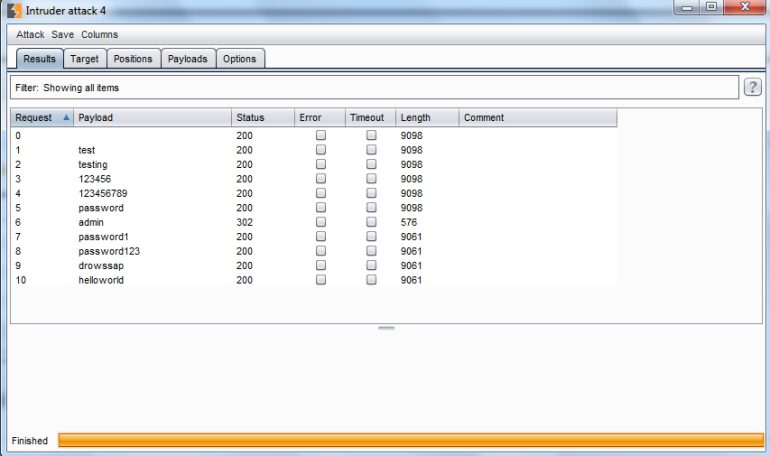Open the Save menu
The width and height of the screenshot is (770, 456).
click(x=63, y=34)
